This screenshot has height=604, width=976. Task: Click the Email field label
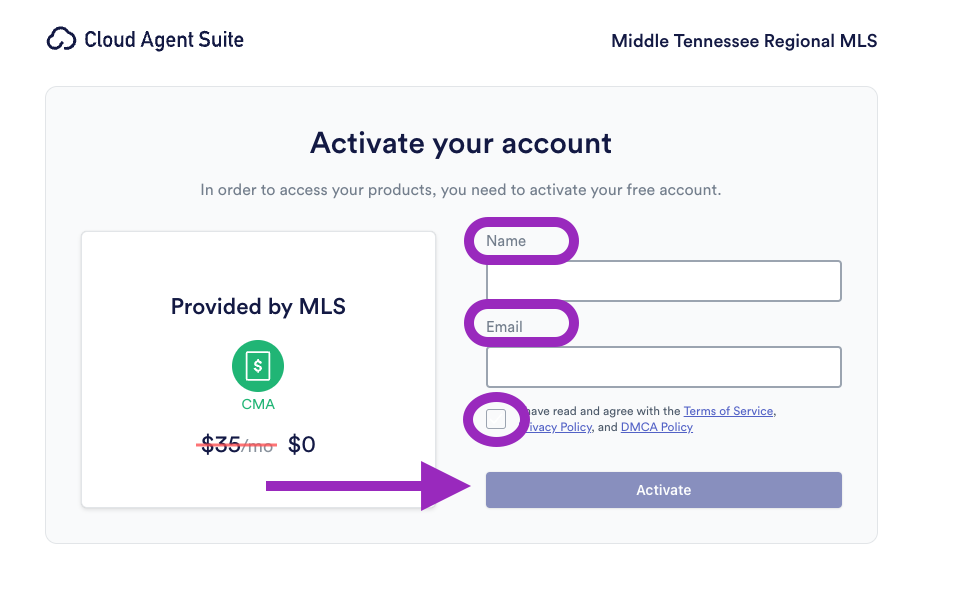tap(505, 326)
